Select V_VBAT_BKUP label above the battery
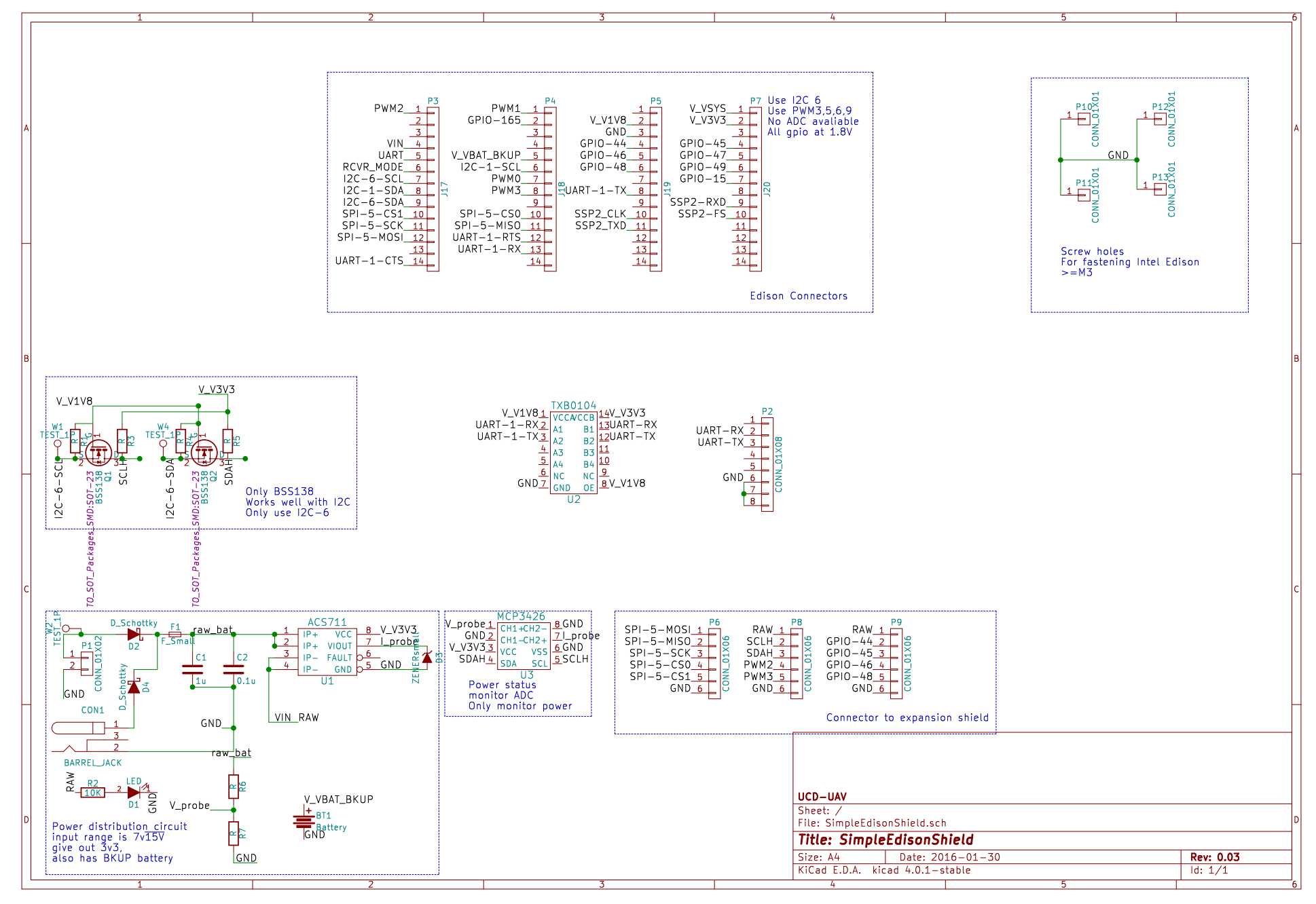 click(339, 799)
